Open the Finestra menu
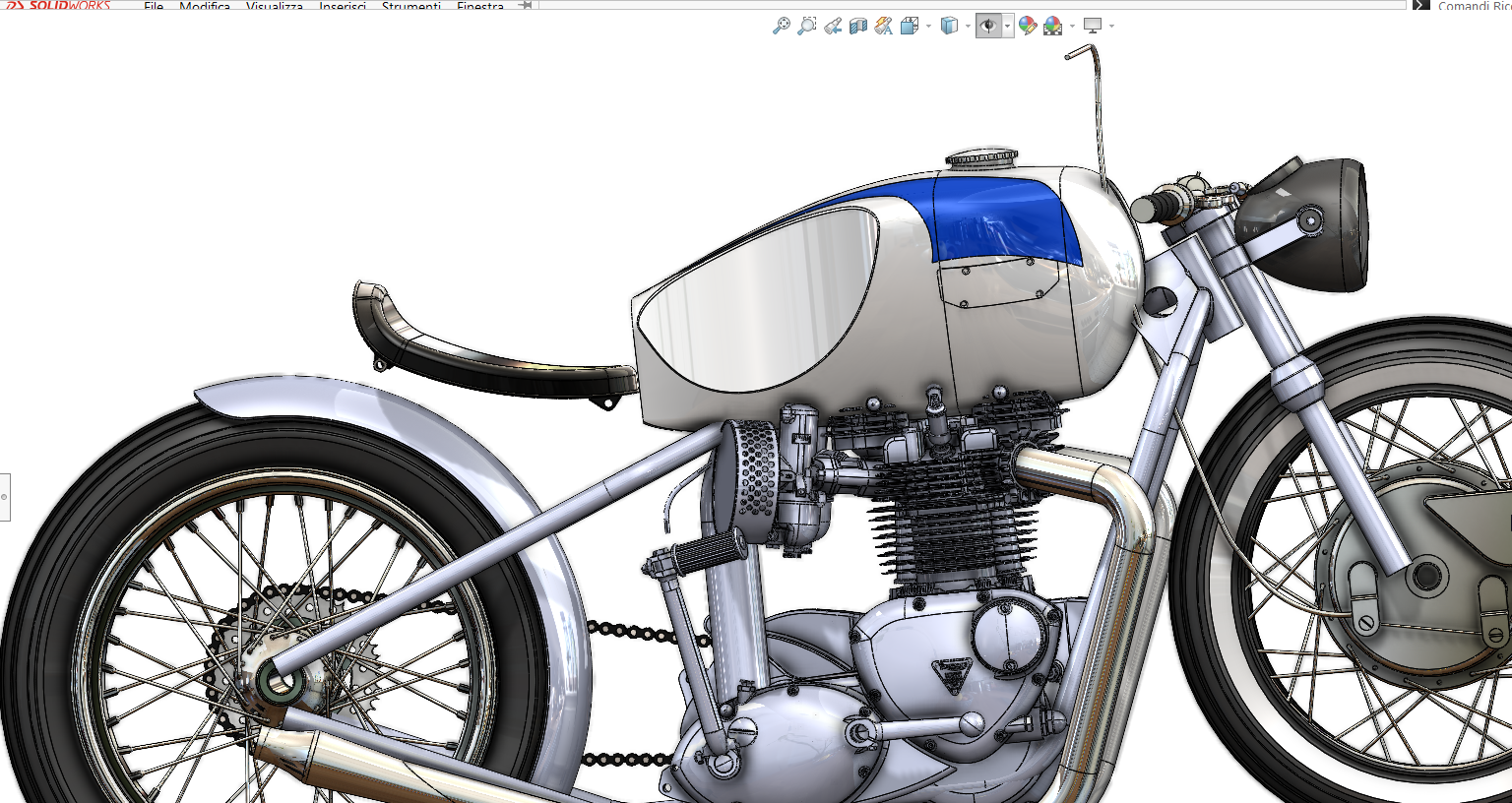Image resolution: width=1512 pixels, height=803 pixels. pos(480,6)
